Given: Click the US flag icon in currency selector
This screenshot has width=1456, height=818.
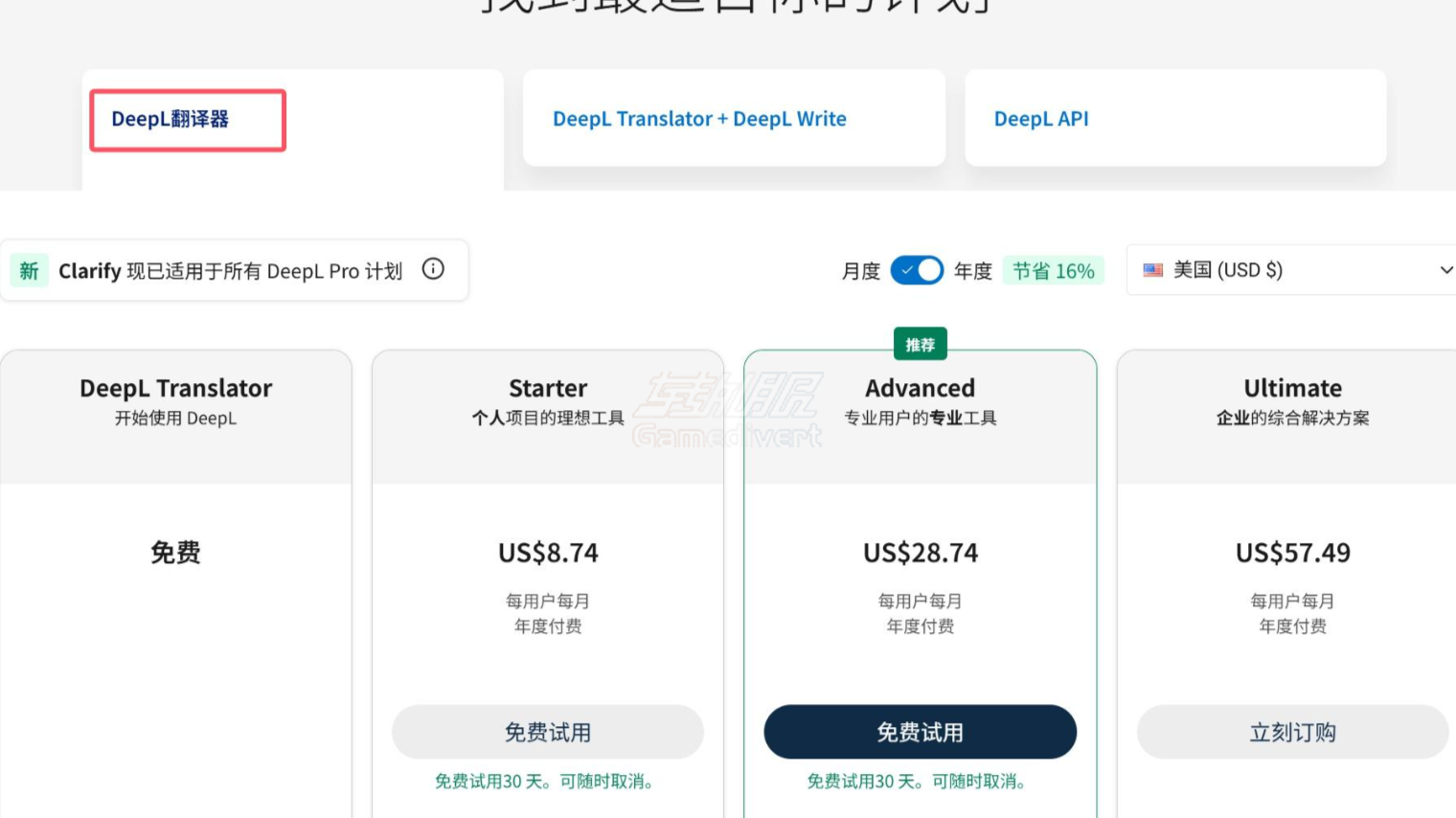Looking at the screenshot, I should (x=1150, y=270).
